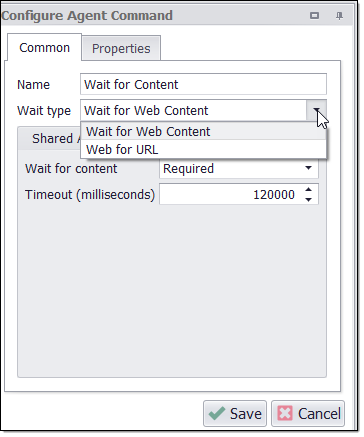Decrease the Timeout value with down arrow
Image resolution: width=364 pixels, height=437 pixels.
point(308,199)
